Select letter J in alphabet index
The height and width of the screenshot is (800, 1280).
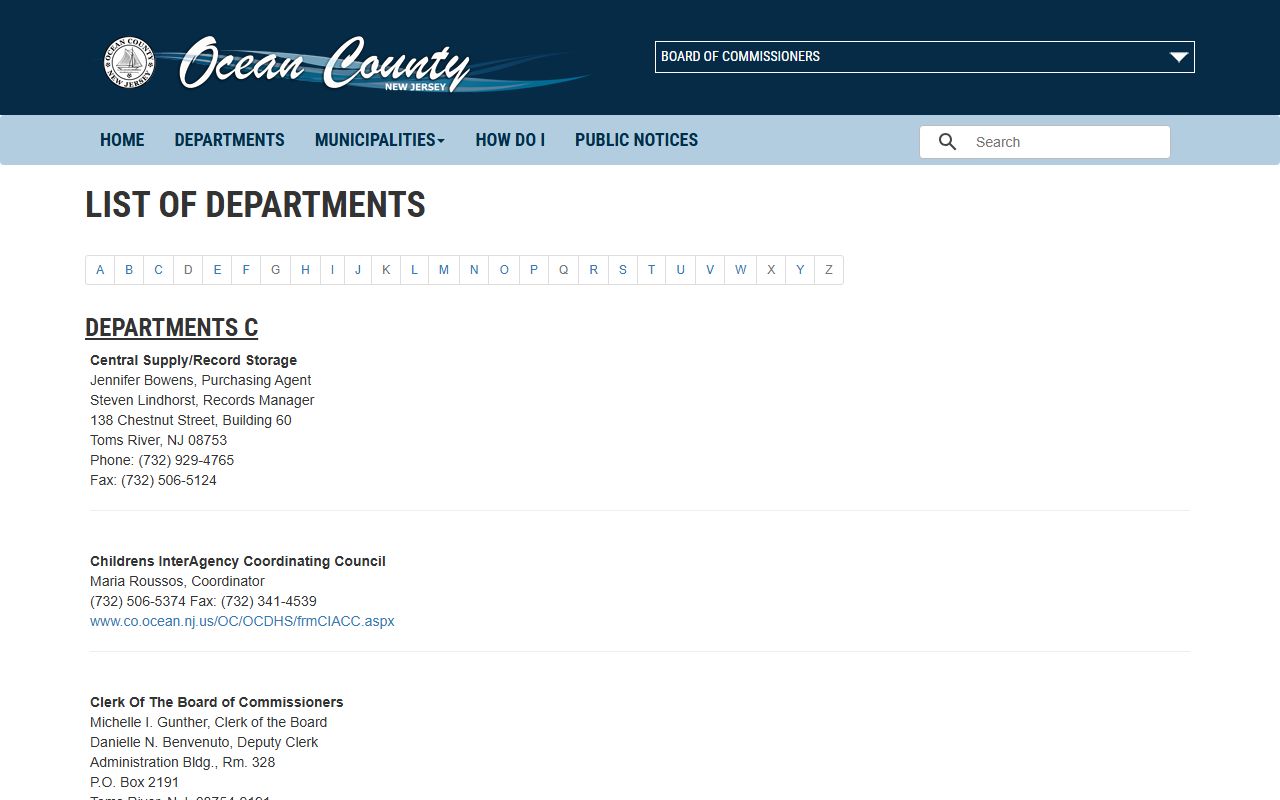[x=358, y=270]
